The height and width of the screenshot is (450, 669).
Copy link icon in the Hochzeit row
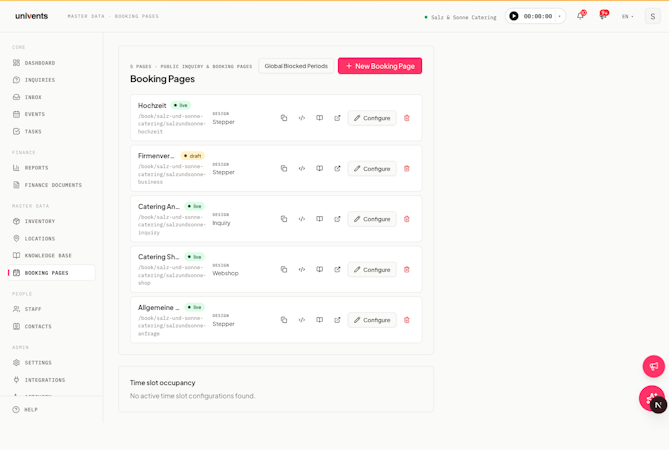tap(284, 118)
